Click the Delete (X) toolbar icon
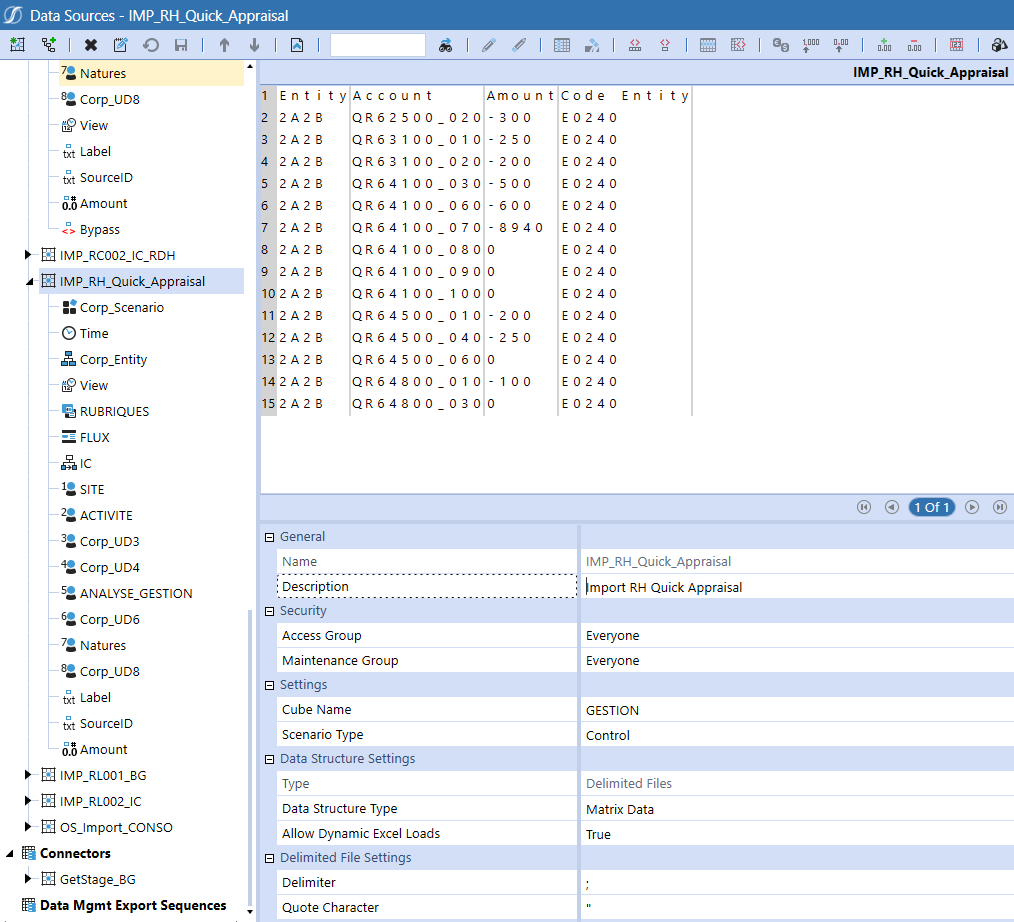This screenshot has height=922, width=1014. click(x=91, y=45)
